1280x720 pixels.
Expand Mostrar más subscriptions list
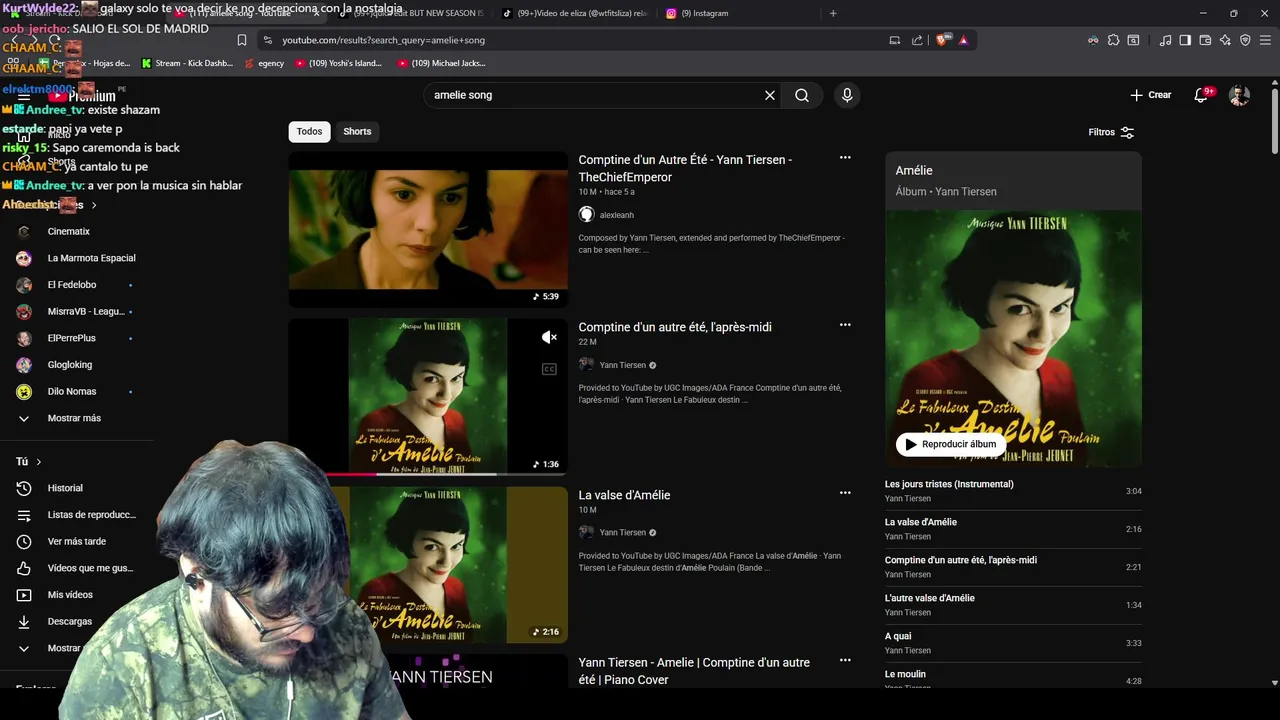coord(76,418)
